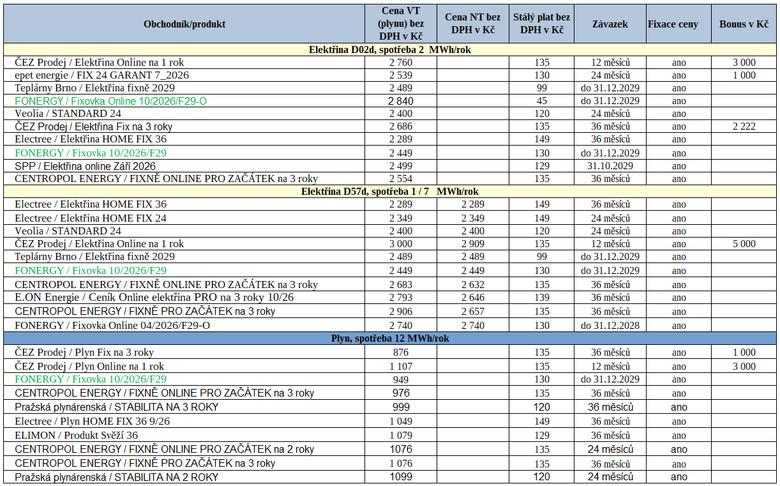Click the 2 222 bonus value
Image resolution: width=780 pixels, height=486 pixels.
[744, 126]
